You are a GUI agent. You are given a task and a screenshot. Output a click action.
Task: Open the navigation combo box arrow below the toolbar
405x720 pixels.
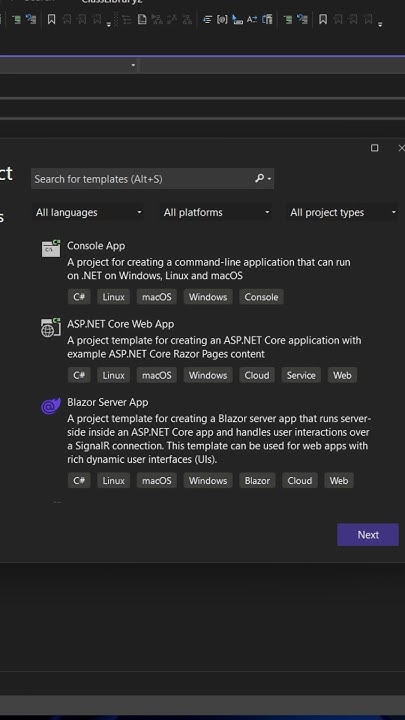(x=133, y=65)
